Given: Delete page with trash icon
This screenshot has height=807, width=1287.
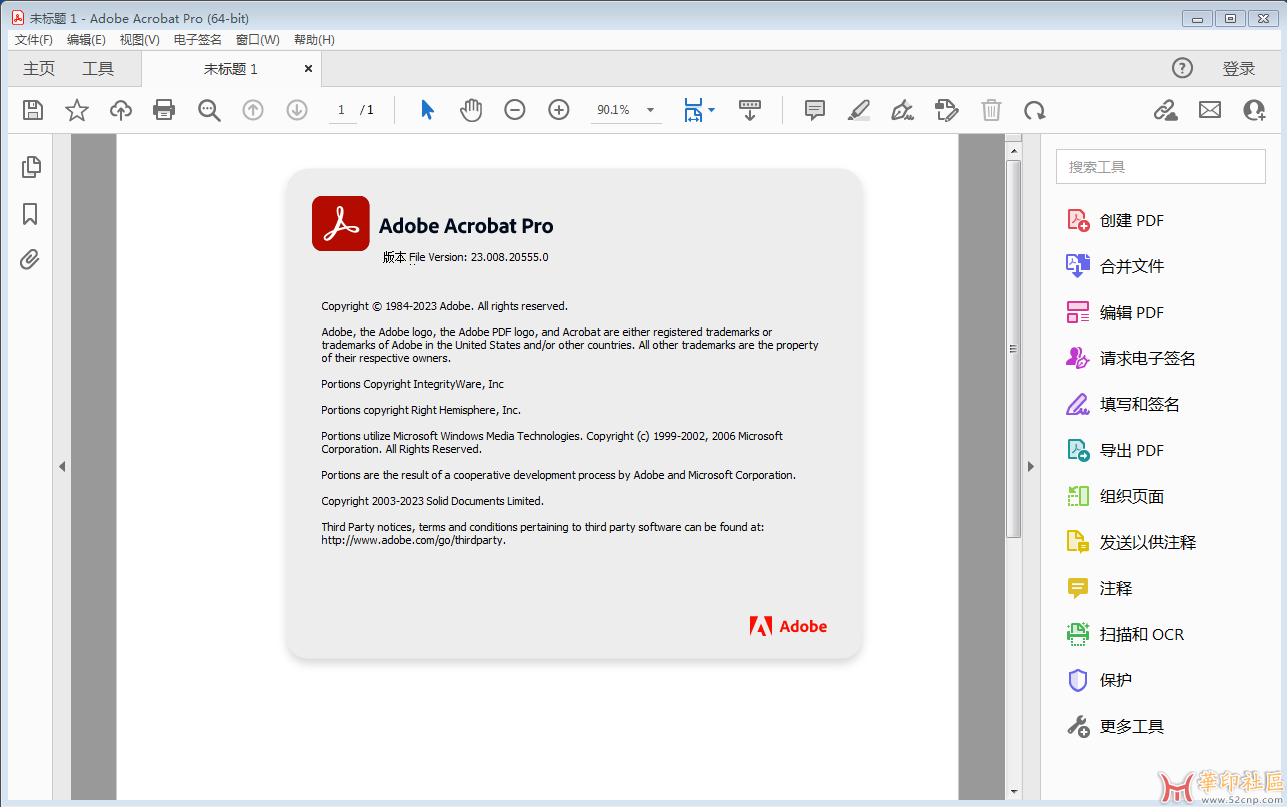Looking at the screenshot, I should pyautogui.click(x=991, y=110).
